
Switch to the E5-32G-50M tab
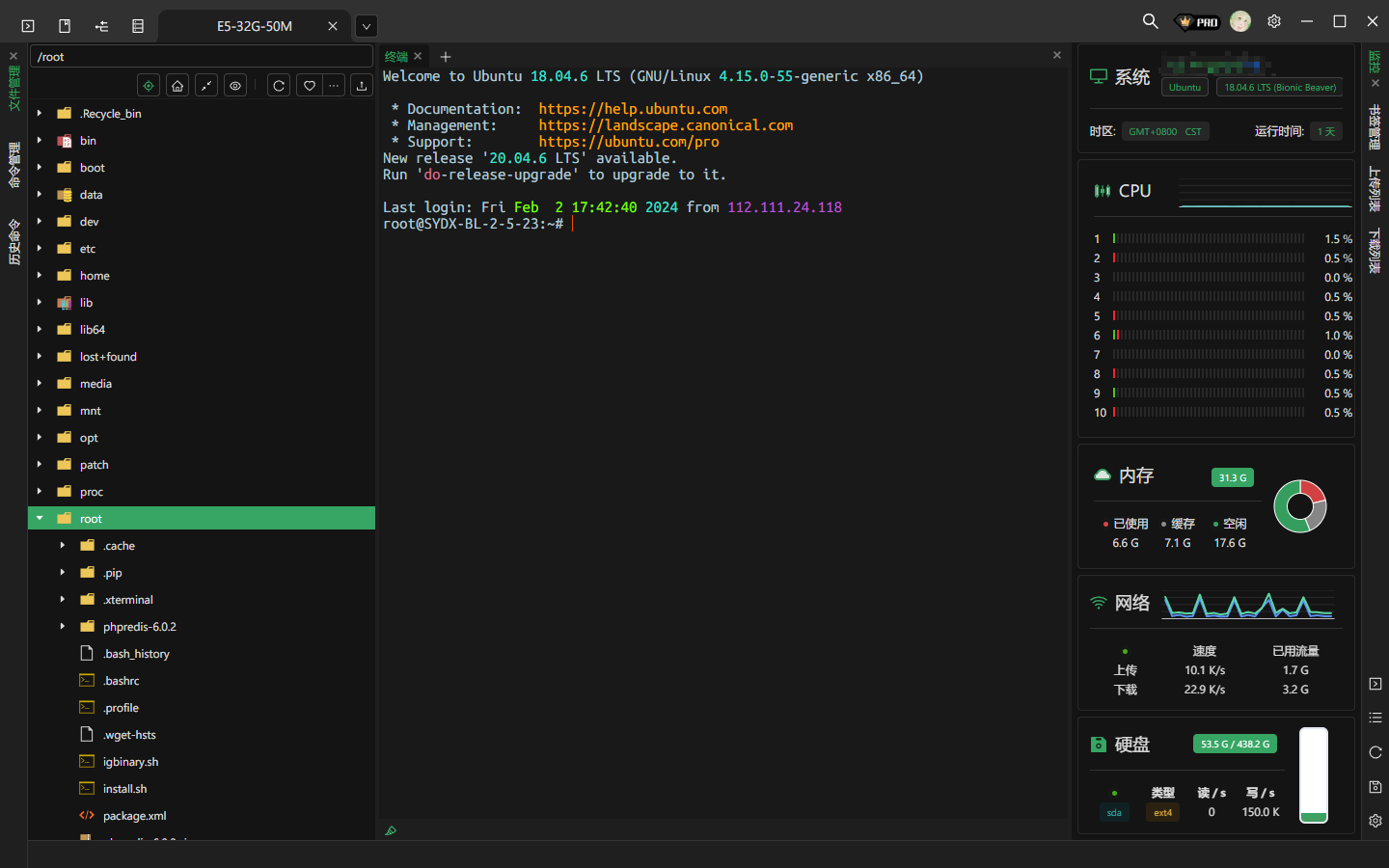254,26
